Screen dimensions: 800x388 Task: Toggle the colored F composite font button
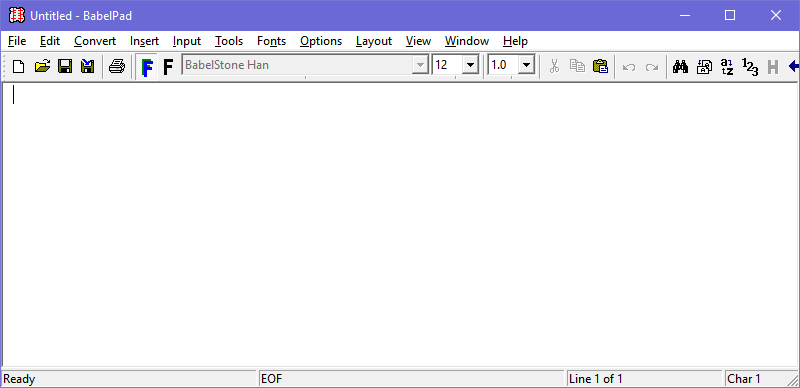pos(147,67)
